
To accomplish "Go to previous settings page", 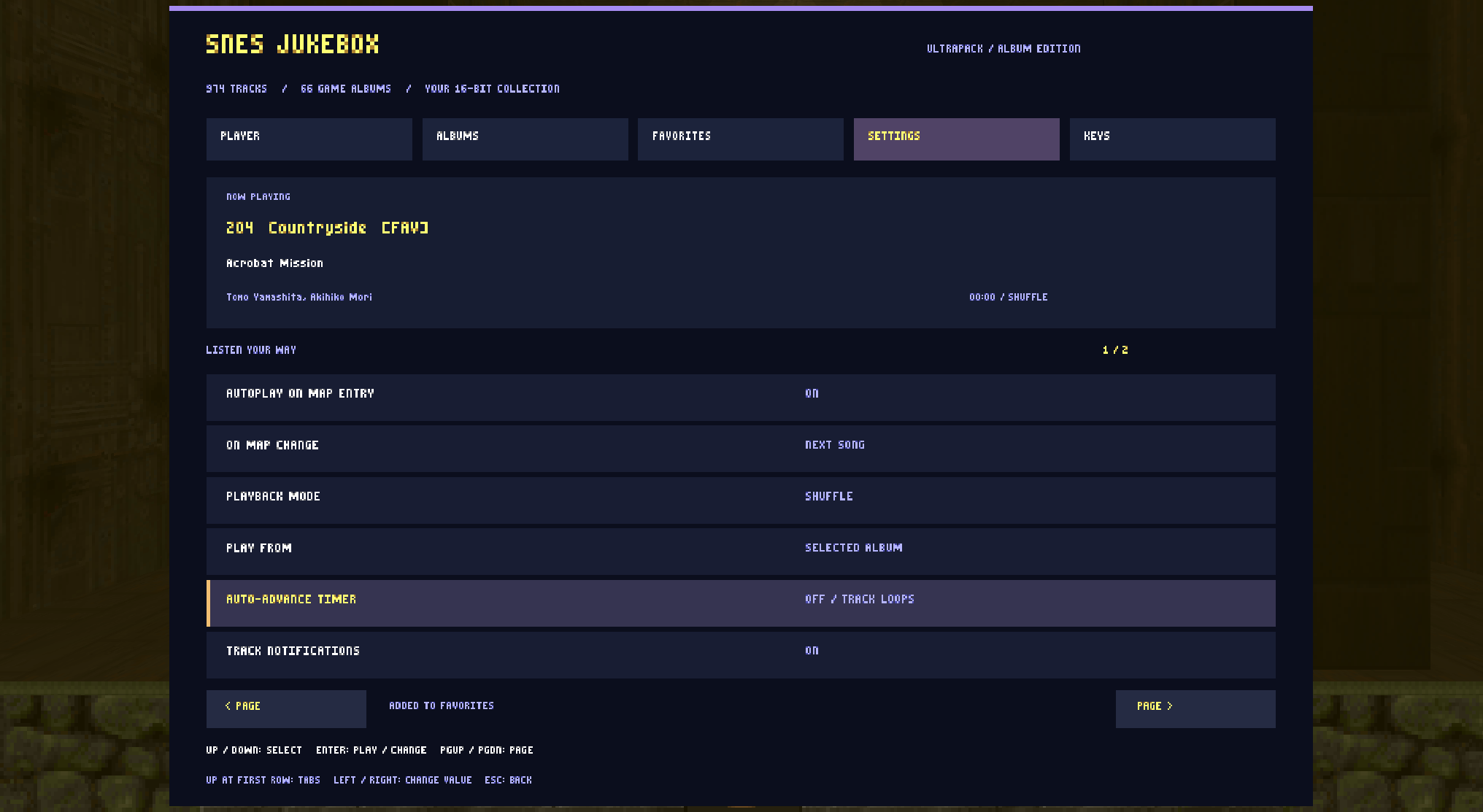I will 286,709.
